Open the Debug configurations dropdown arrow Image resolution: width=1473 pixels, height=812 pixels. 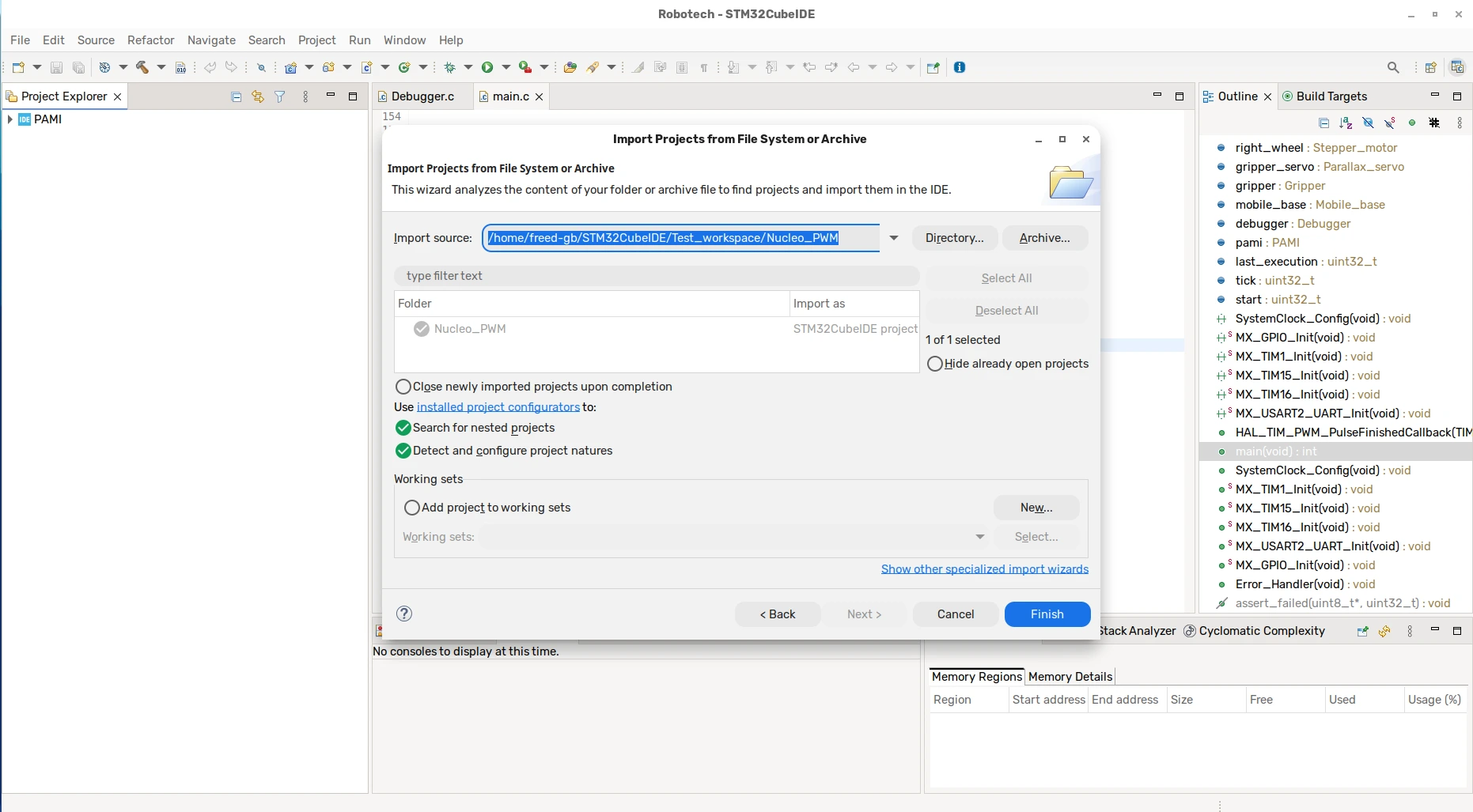click(468, 67)
